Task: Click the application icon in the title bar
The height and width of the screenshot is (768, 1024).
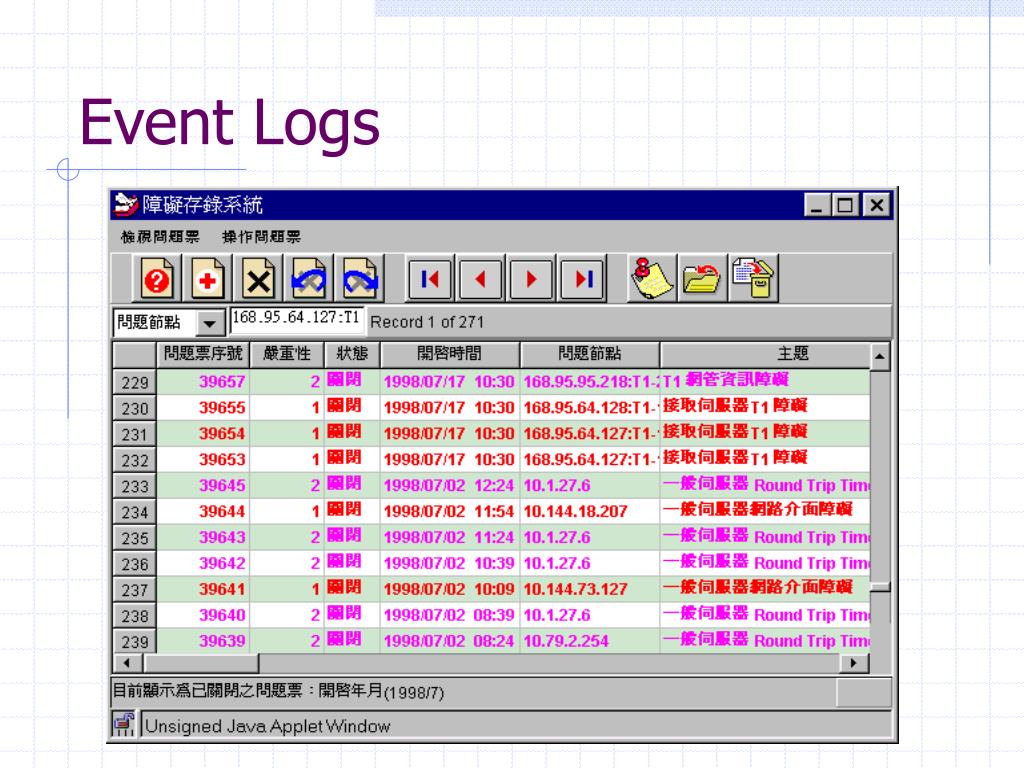Action: tap(125, 205)
